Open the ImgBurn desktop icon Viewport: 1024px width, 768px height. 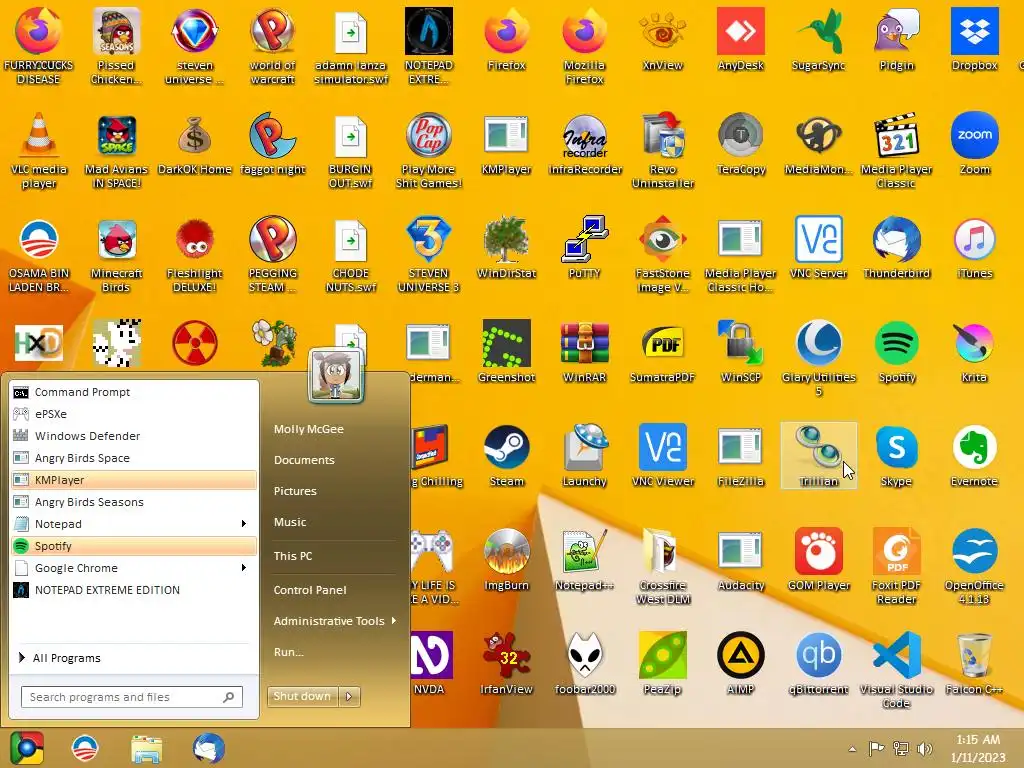pyautogui.click(x=506, y=560)
